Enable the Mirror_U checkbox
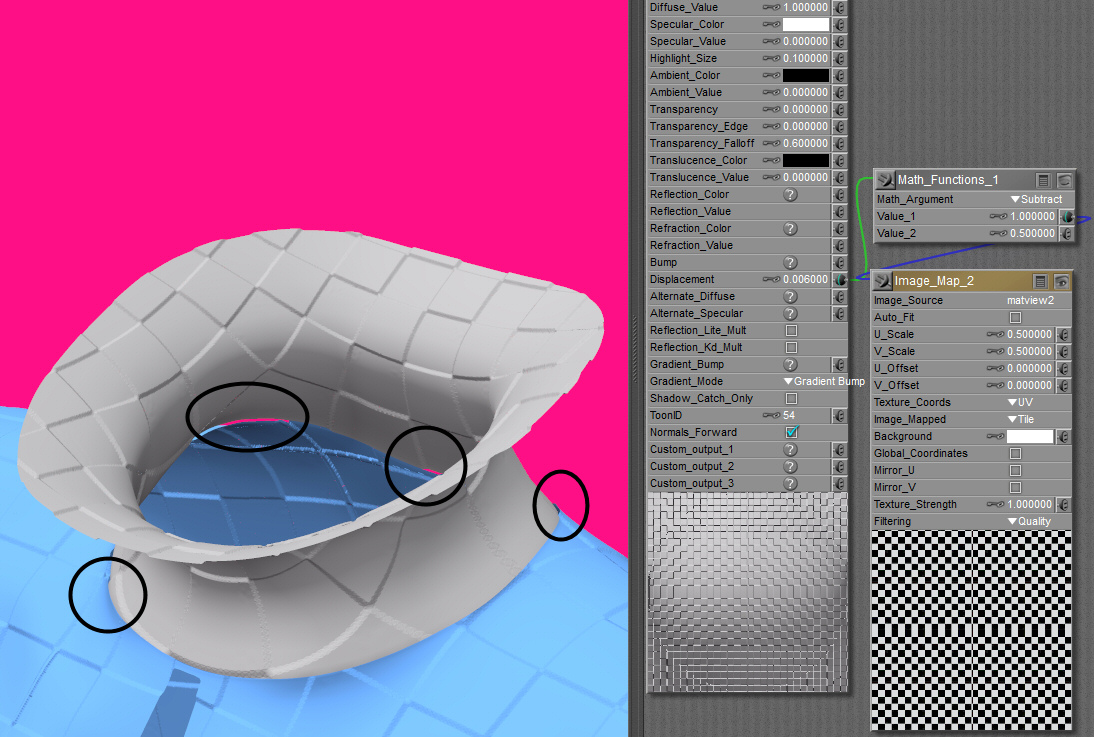 [1015, 471]
